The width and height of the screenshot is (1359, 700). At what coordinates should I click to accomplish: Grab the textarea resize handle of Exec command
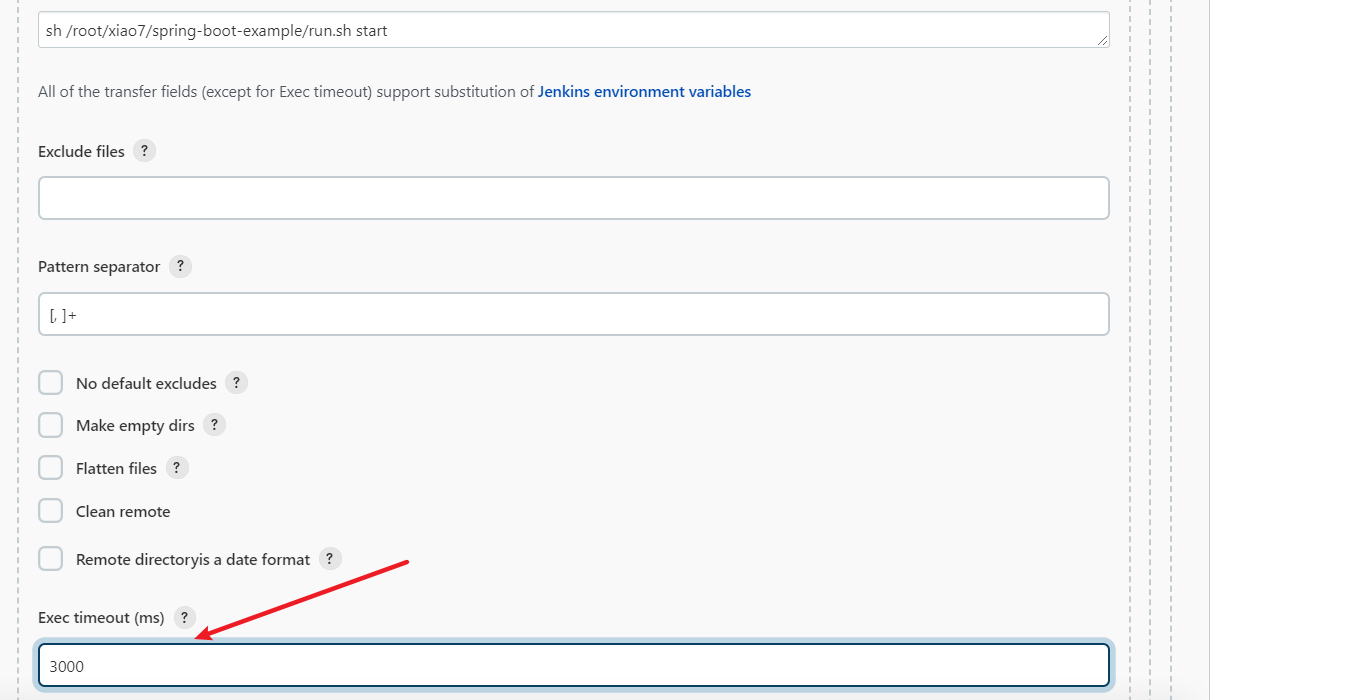(x=1102, y=40)
